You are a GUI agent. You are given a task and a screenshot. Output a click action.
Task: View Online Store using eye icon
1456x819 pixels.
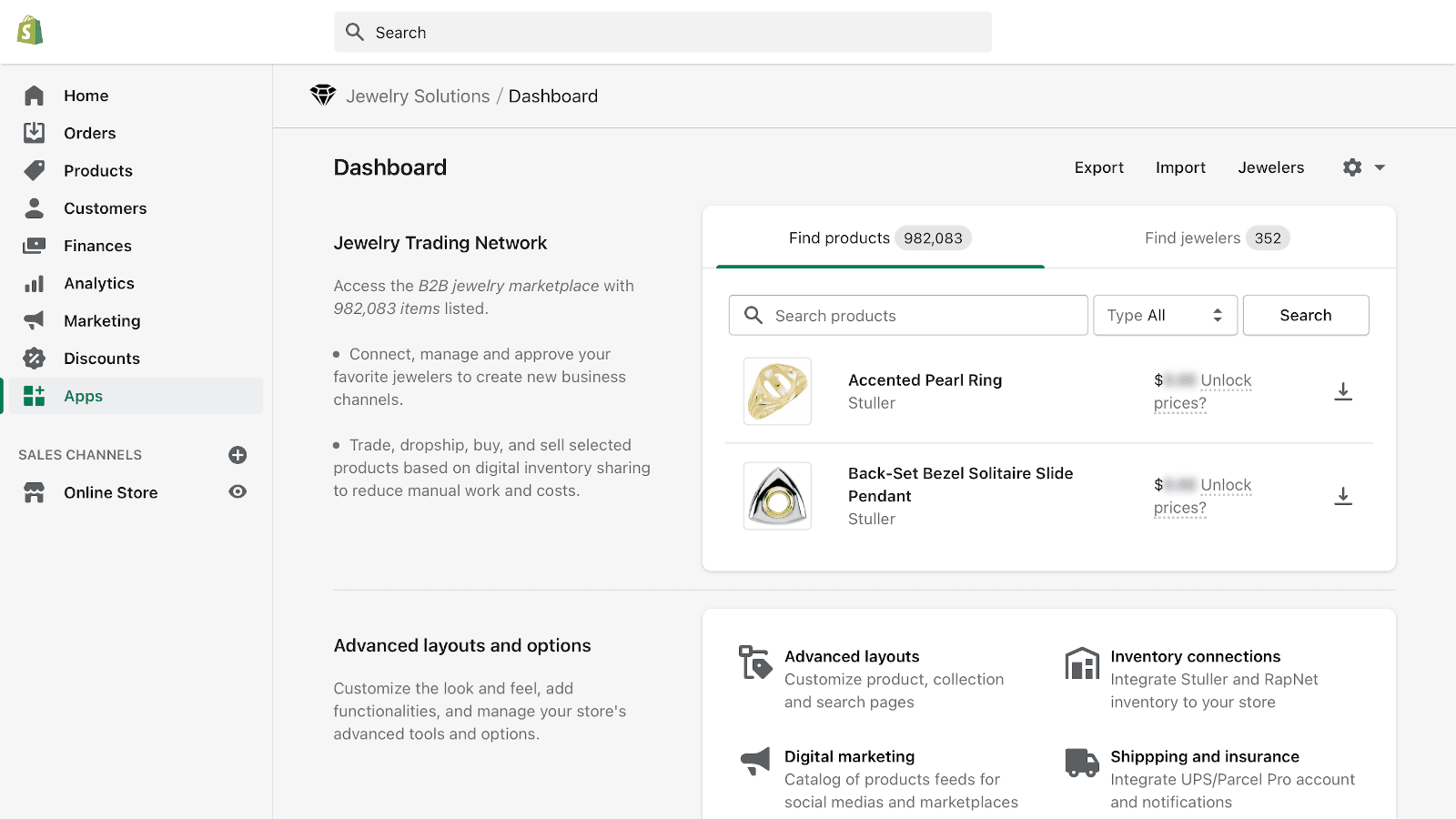pyautogui.click(x=238, y=492)
